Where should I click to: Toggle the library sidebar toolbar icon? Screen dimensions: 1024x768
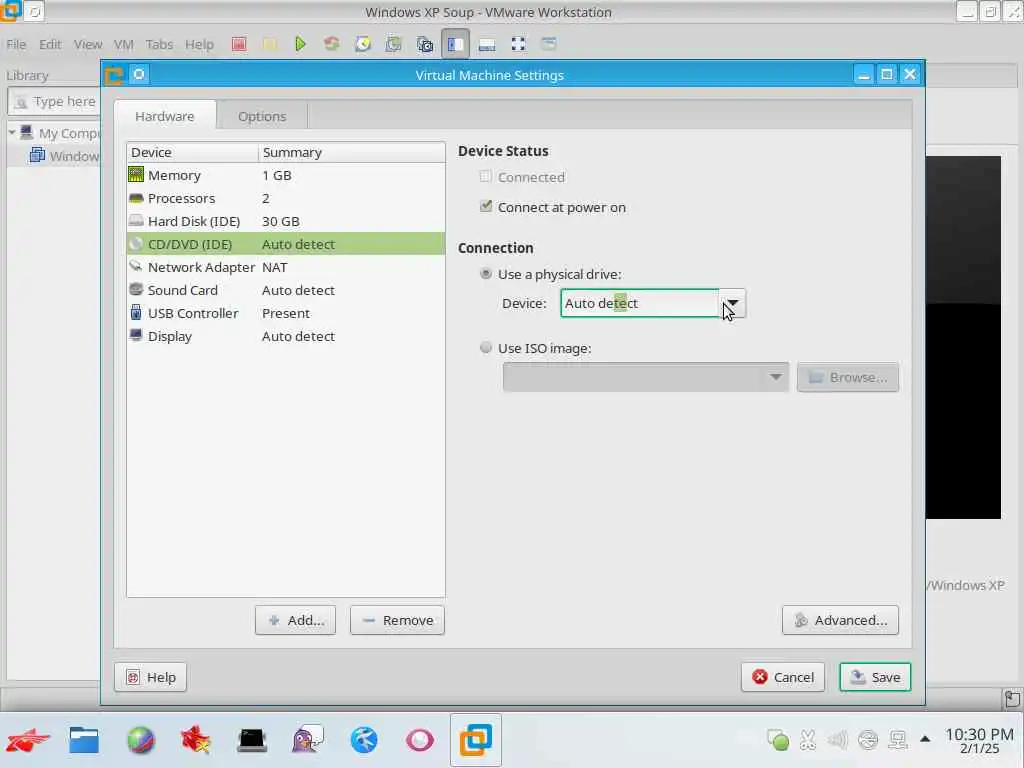(455, 44)
